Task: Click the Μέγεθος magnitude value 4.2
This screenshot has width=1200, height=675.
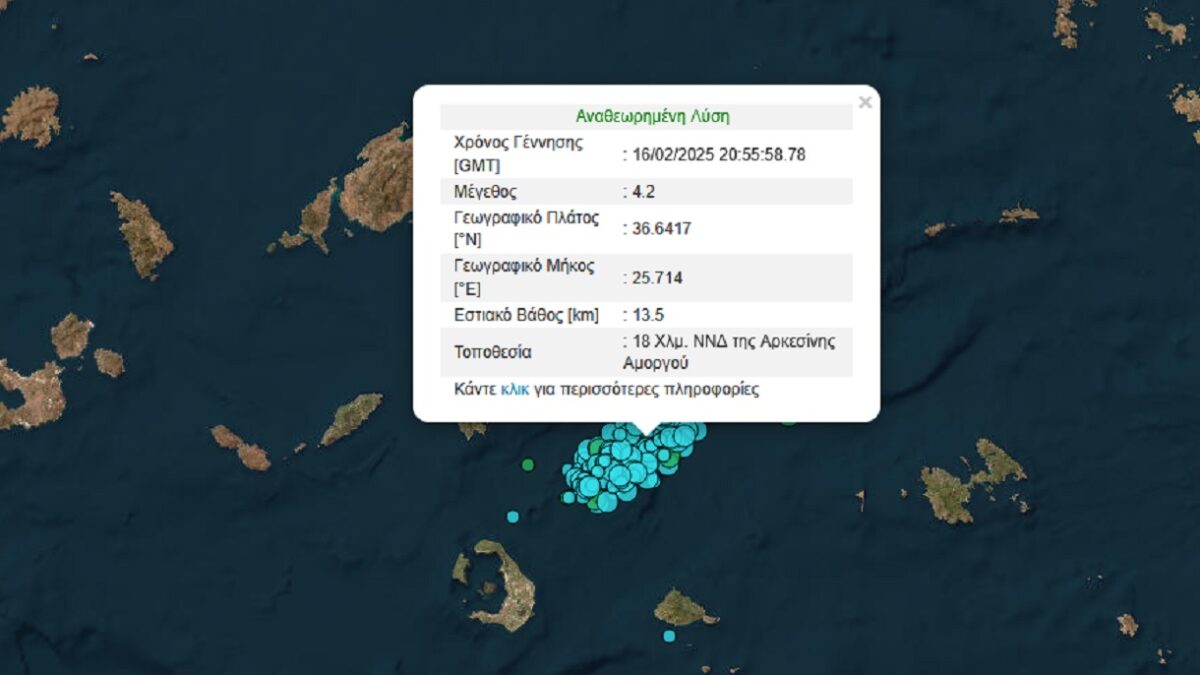Action: (x=640, y=191)
